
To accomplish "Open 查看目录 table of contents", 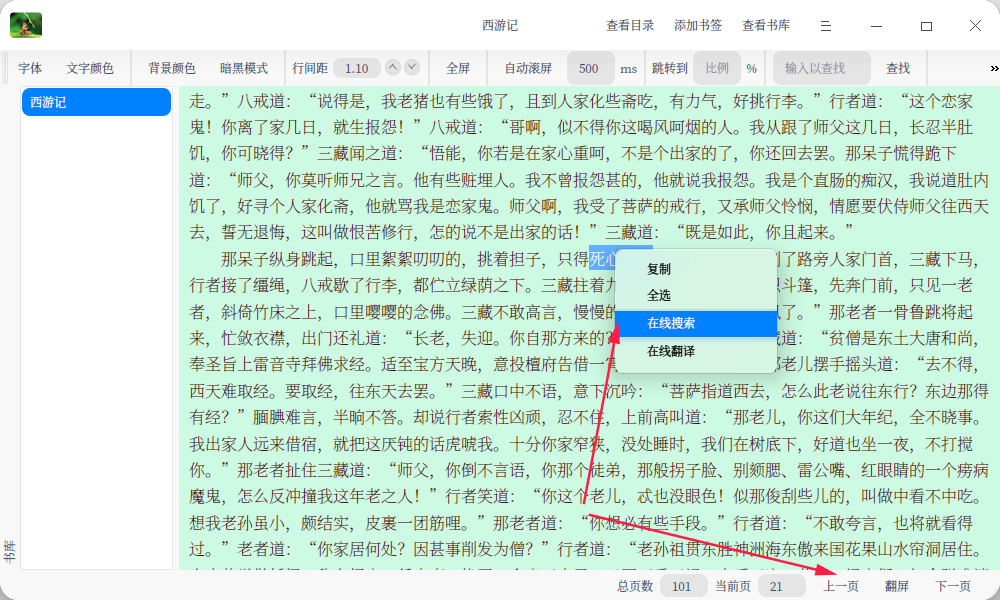I will coord(630,26).
